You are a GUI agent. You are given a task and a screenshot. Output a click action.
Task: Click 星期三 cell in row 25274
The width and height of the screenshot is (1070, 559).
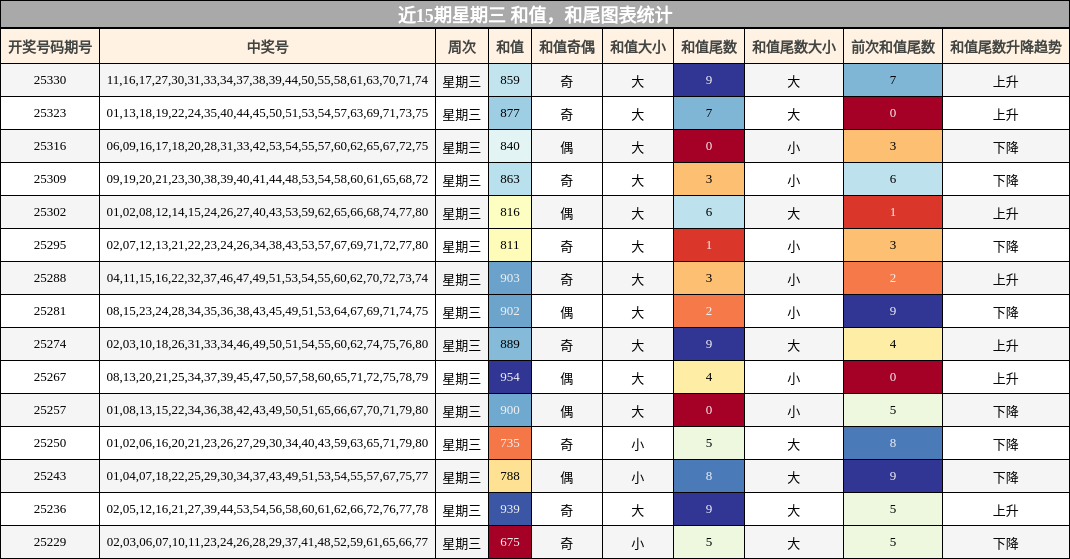[x=462, y=344]
